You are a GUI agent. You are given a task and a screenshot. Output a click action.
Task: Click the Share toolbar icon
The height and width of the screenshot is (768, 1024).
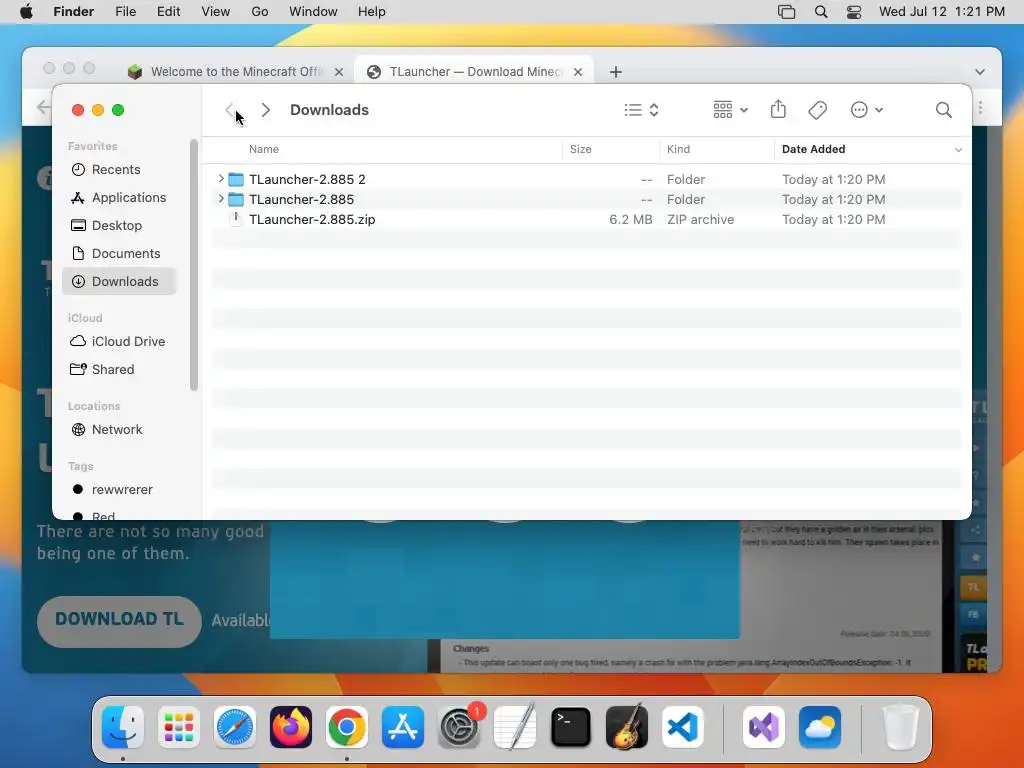778,109
